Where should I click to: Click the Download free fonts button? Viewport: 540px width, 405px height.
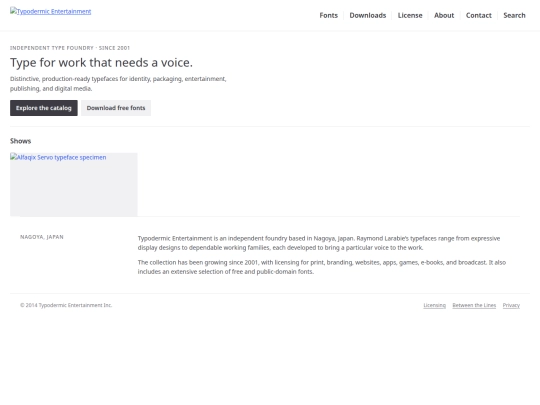click(116, 108)
